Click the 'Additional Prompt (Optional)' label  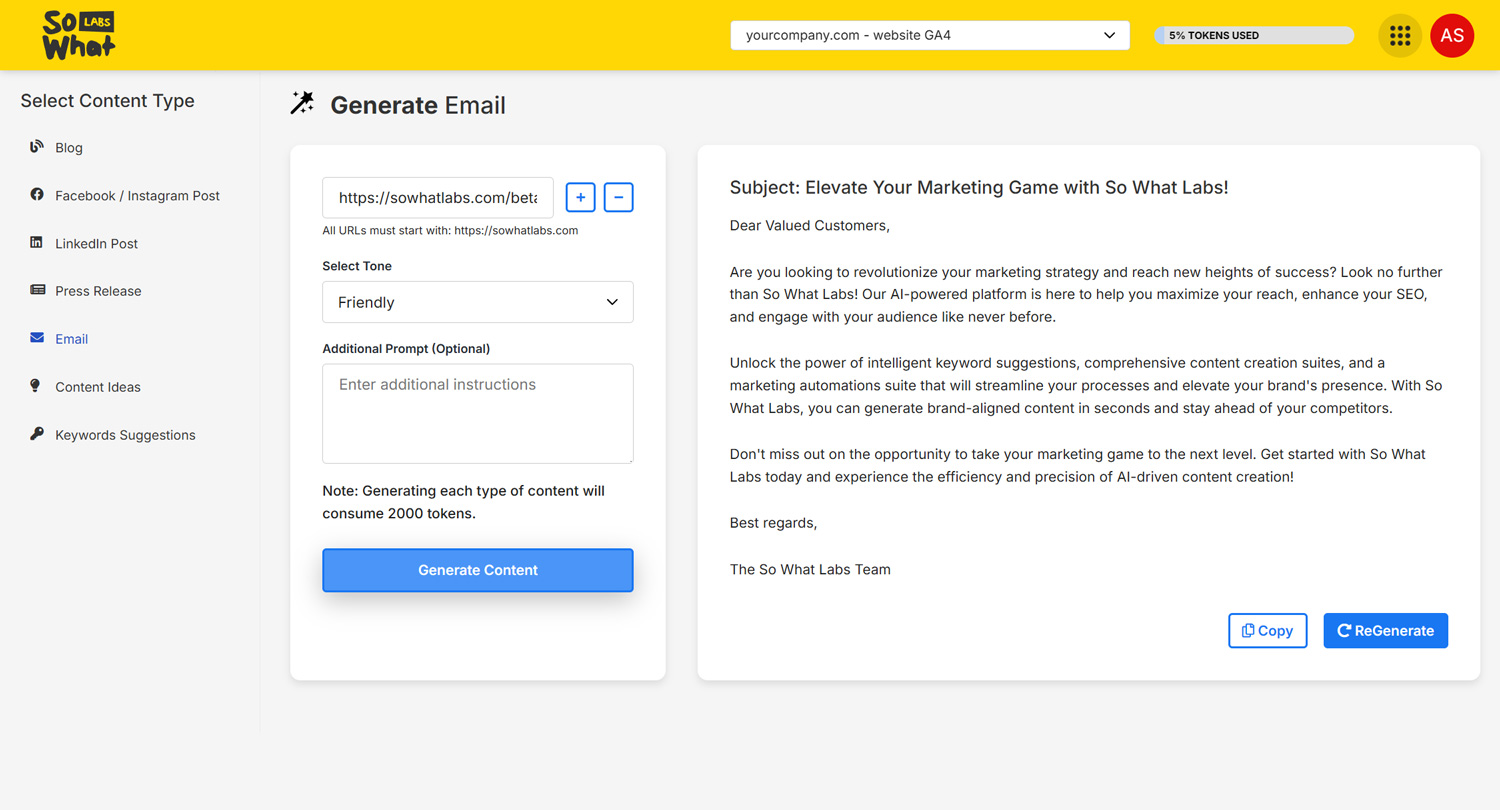tap(406, 349)
